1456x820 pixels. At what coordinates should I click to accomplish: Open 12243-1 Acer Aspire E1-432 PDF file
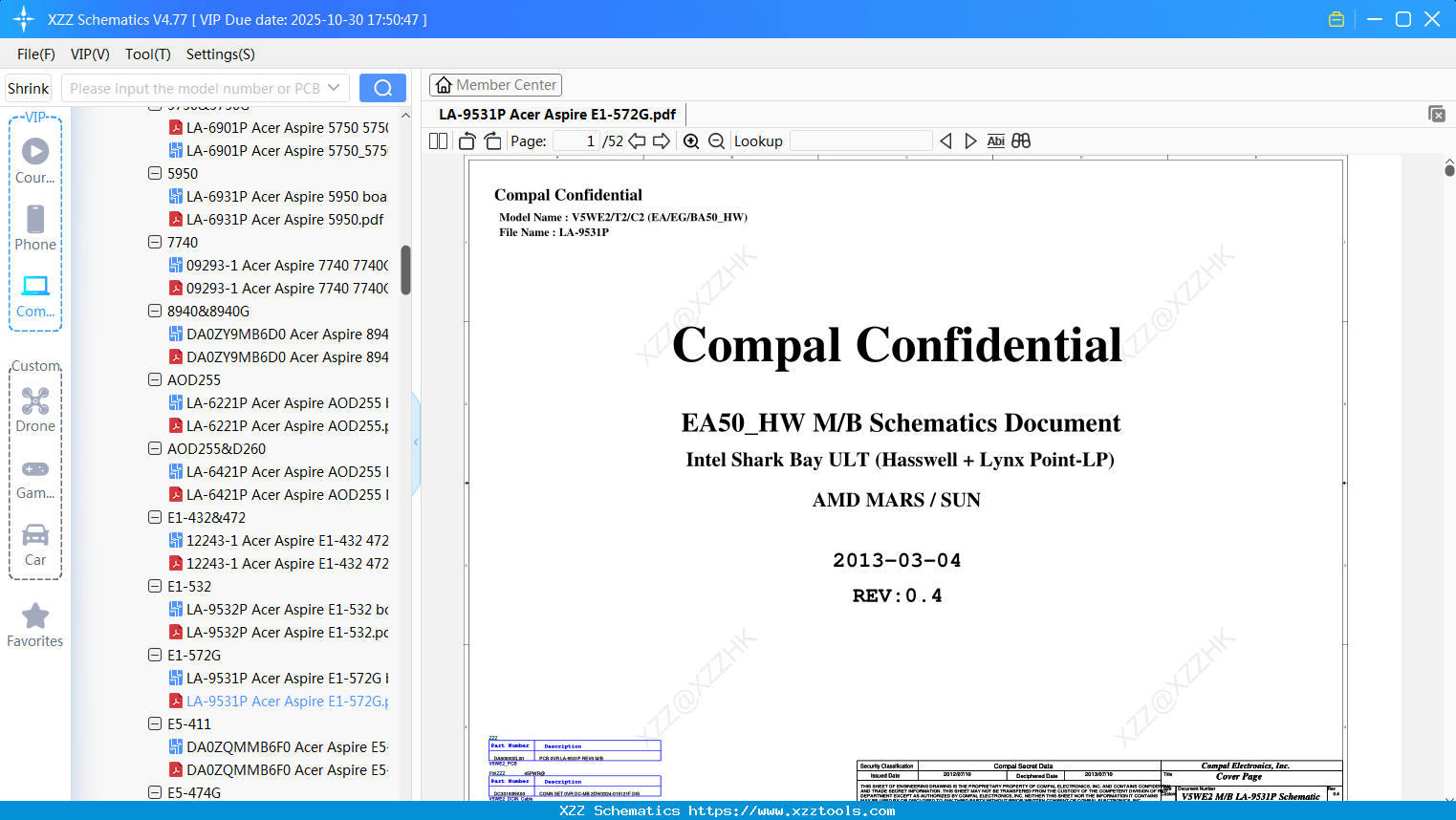[278, 563]
